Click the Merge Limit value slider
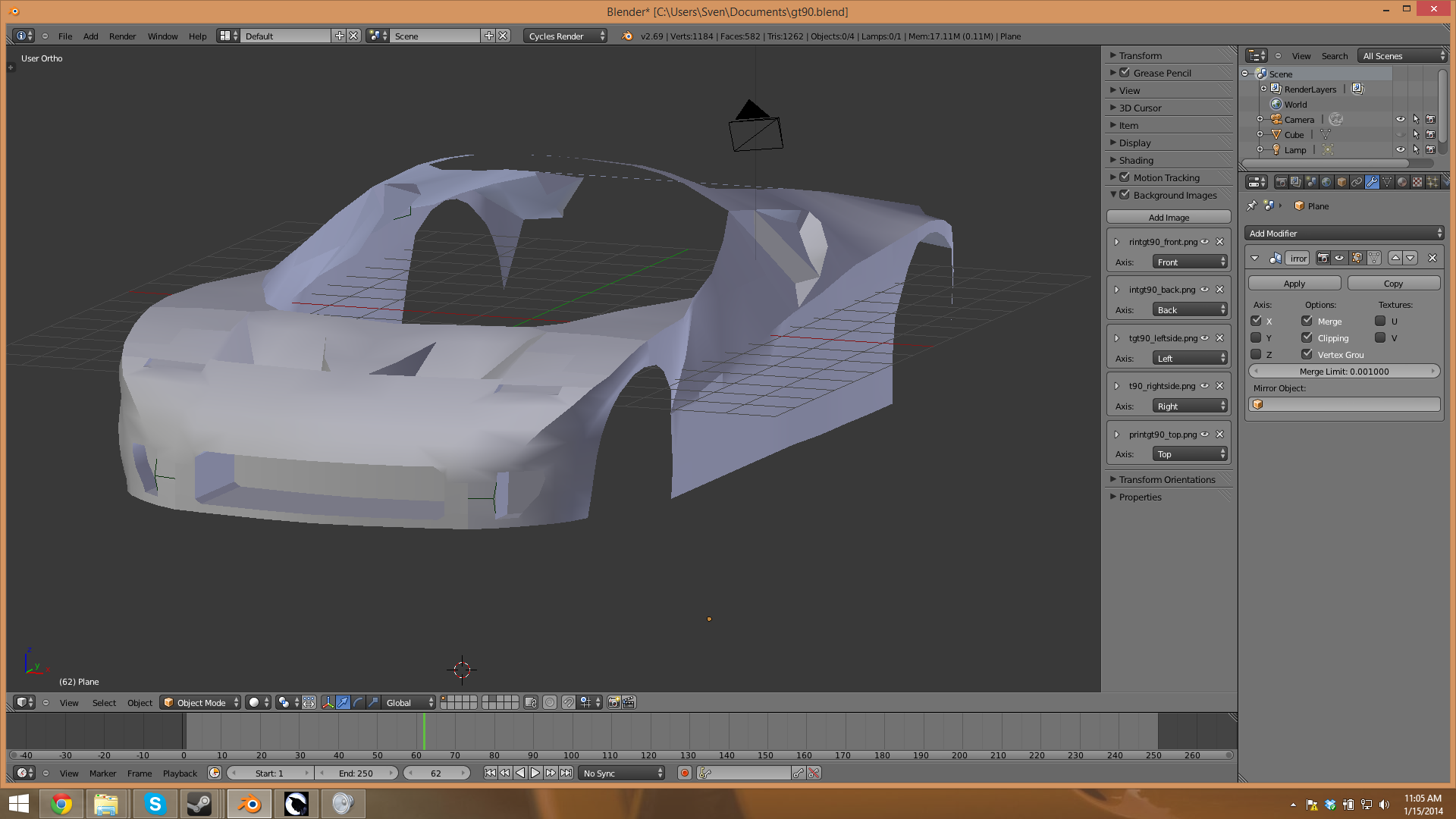The width and height of the screenshot is (1456, 819). pos(1344,372)
